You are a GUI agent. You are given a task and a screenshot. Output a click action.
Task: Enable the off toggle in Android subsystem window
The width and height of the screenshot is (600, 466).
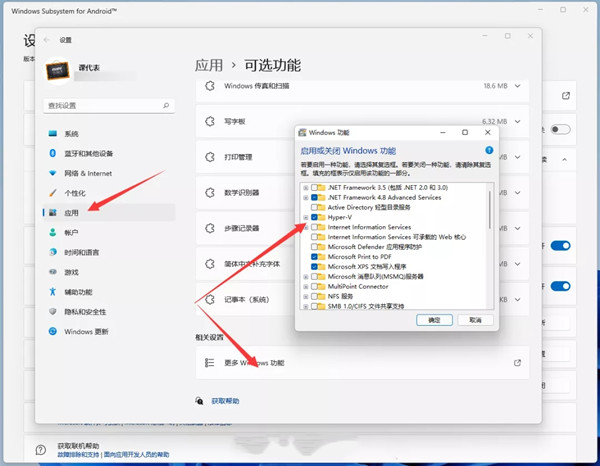click(561, 129)
